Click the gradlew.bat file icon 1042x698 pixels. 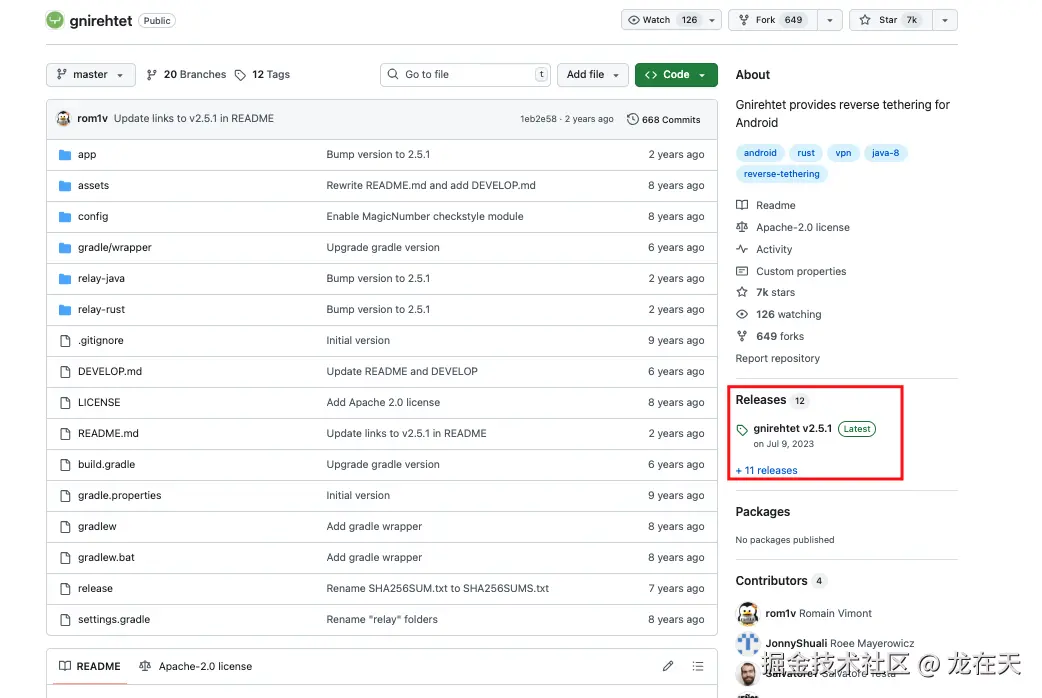[64, 558]
